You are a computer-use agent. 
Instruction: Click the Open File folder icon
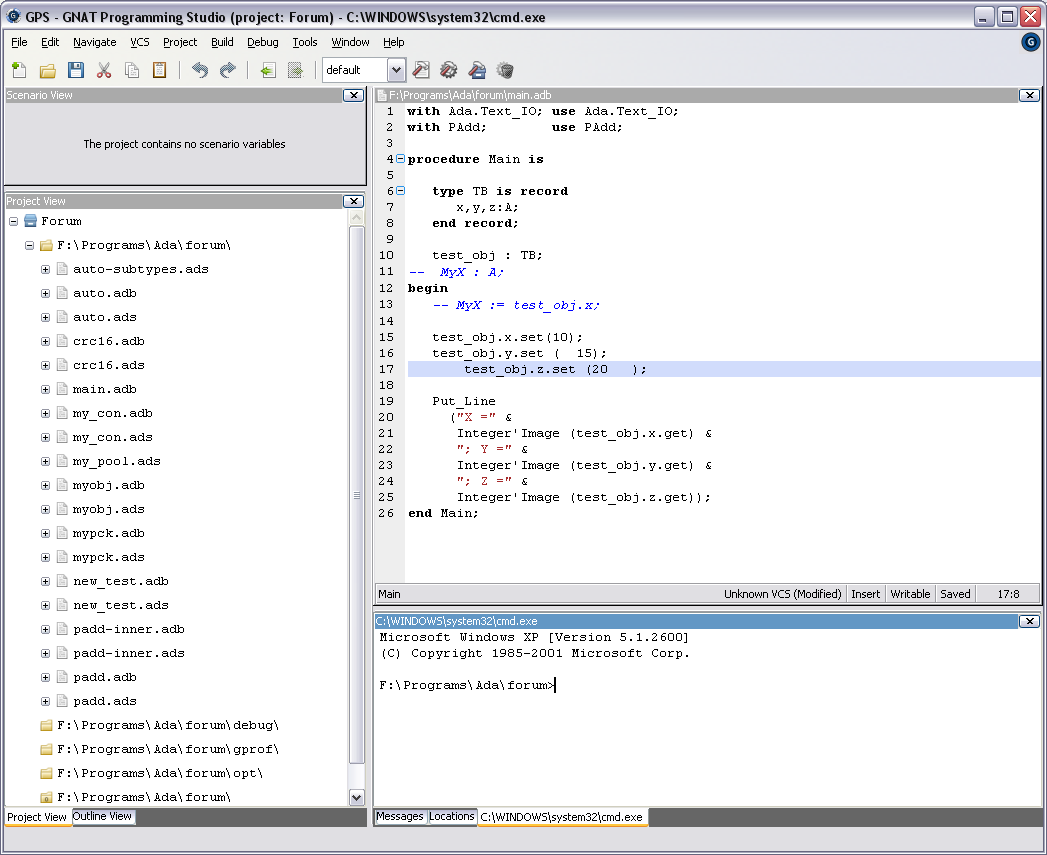point(47,70)
